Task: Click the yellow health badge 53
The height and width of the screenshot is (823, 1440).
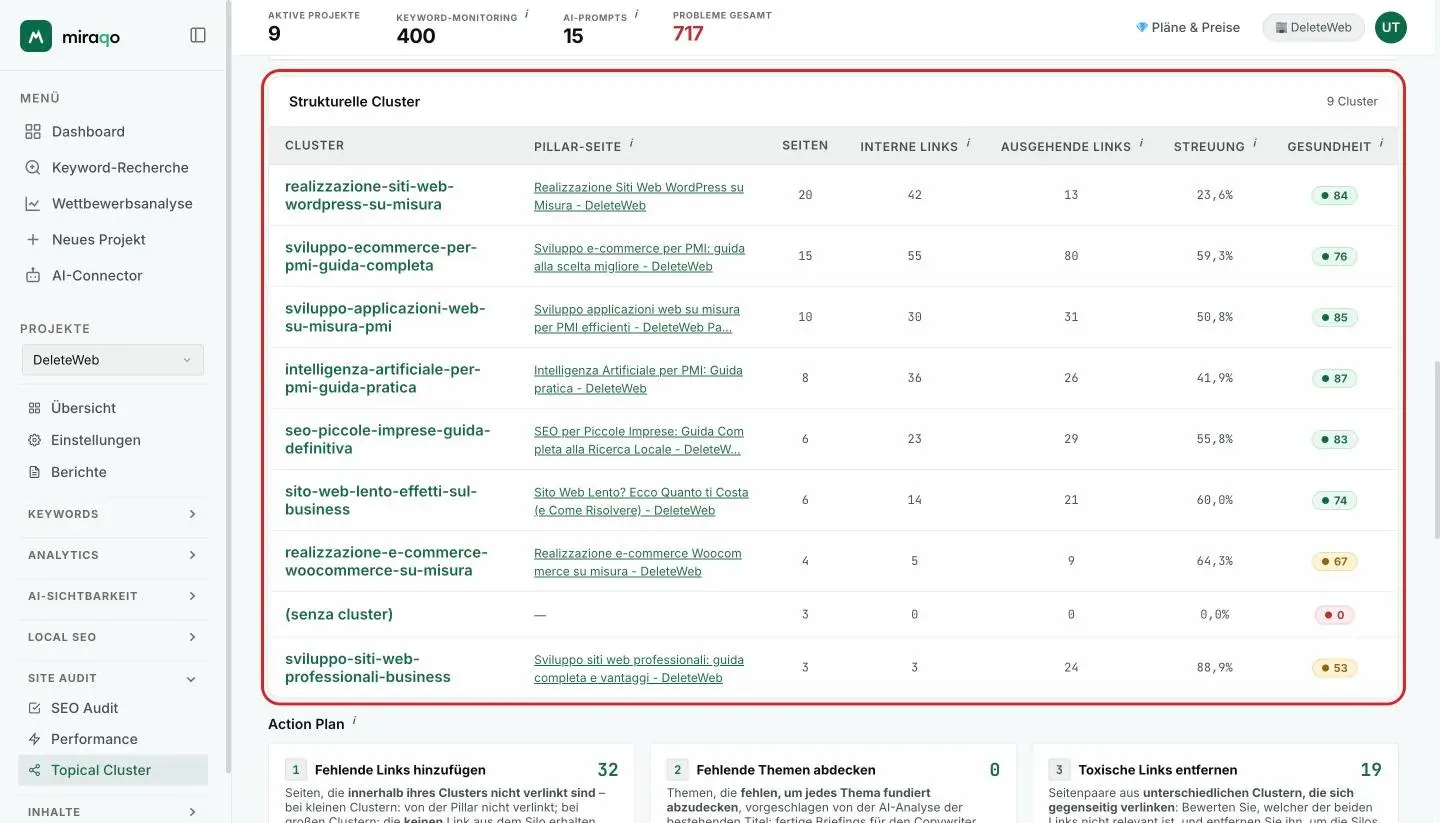Action: 1334,667
